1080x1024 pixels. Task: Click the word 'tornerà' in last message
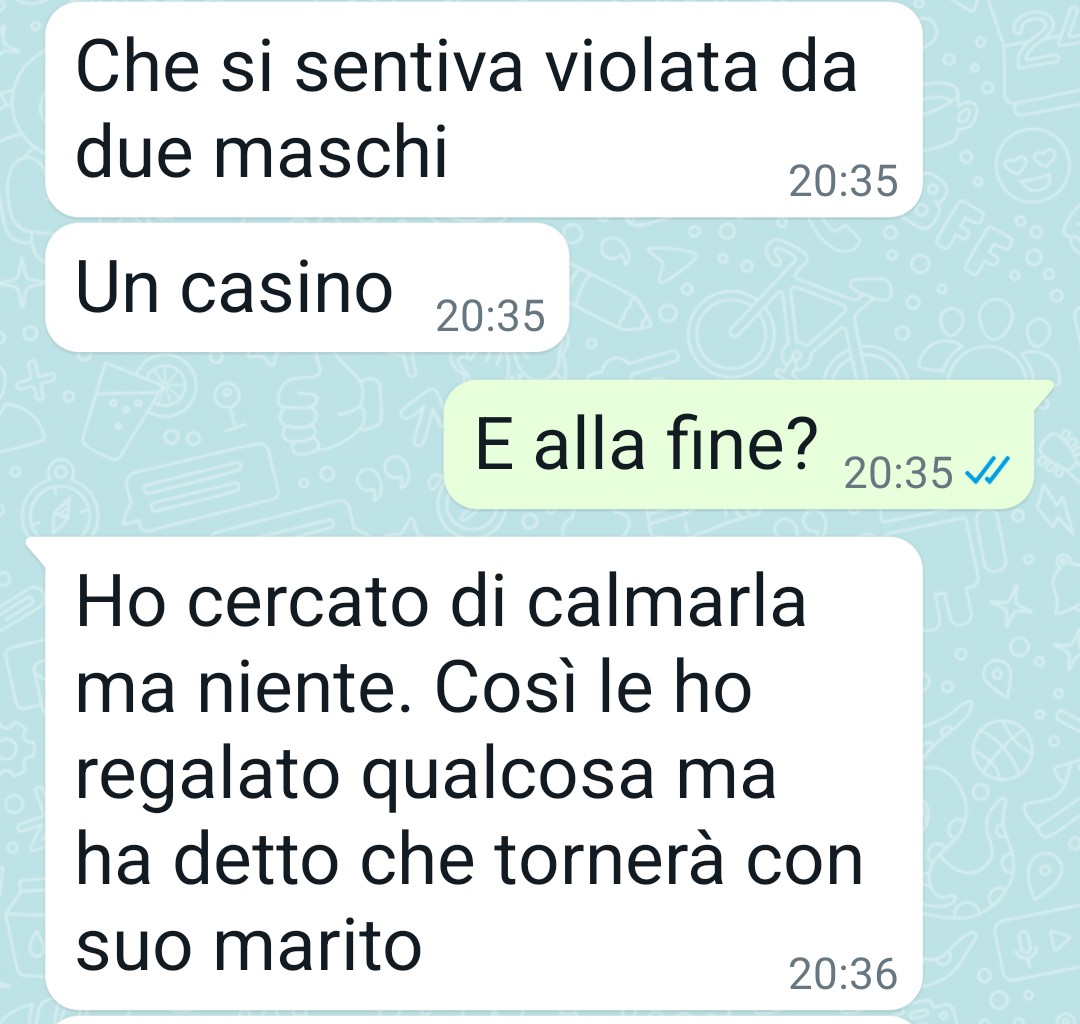pos(610,861)
